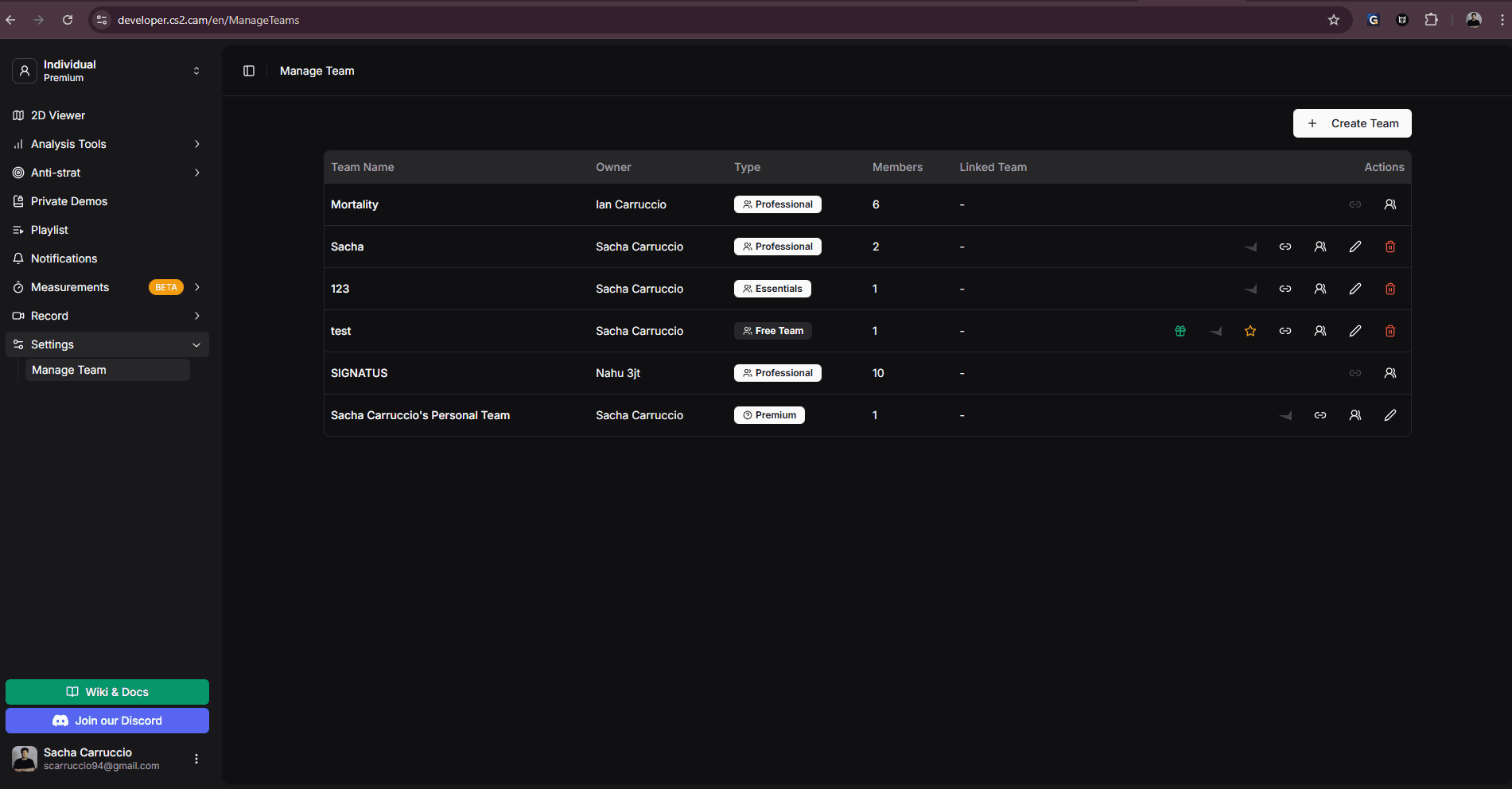Open members for the Mortality team
This screenshot has height=789, width=1512.
click(1390, 204)
